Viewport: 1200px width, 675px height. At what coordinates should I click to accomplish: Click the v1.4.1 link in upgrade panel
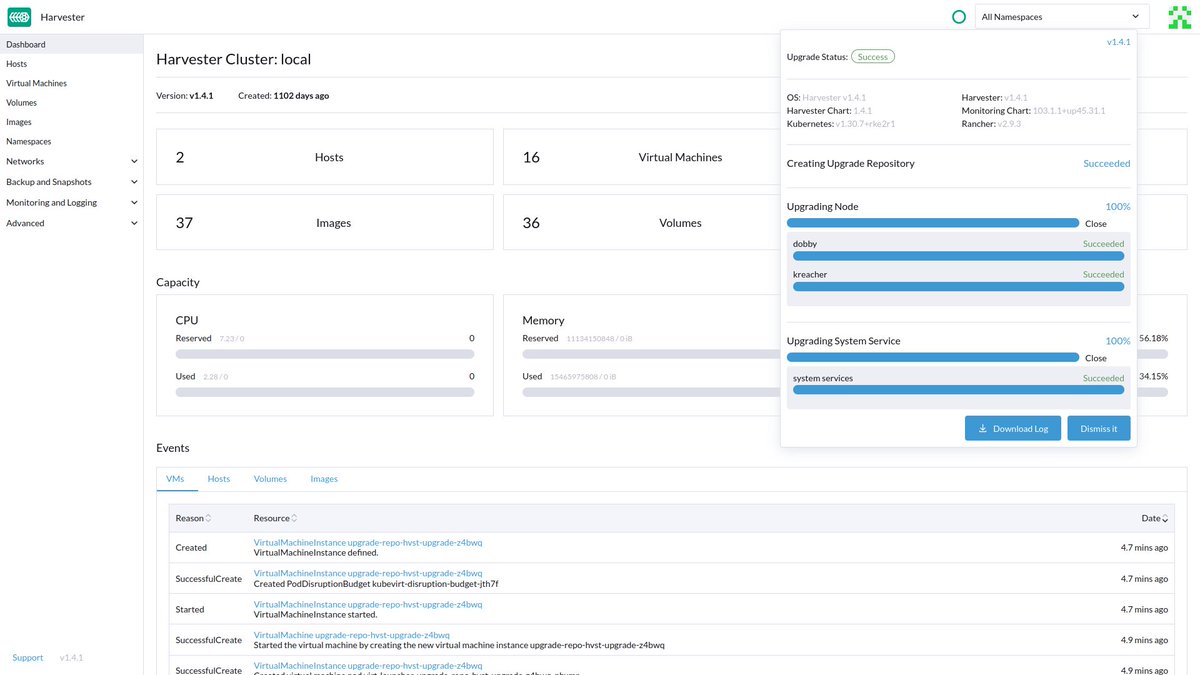coord(1118,42)
